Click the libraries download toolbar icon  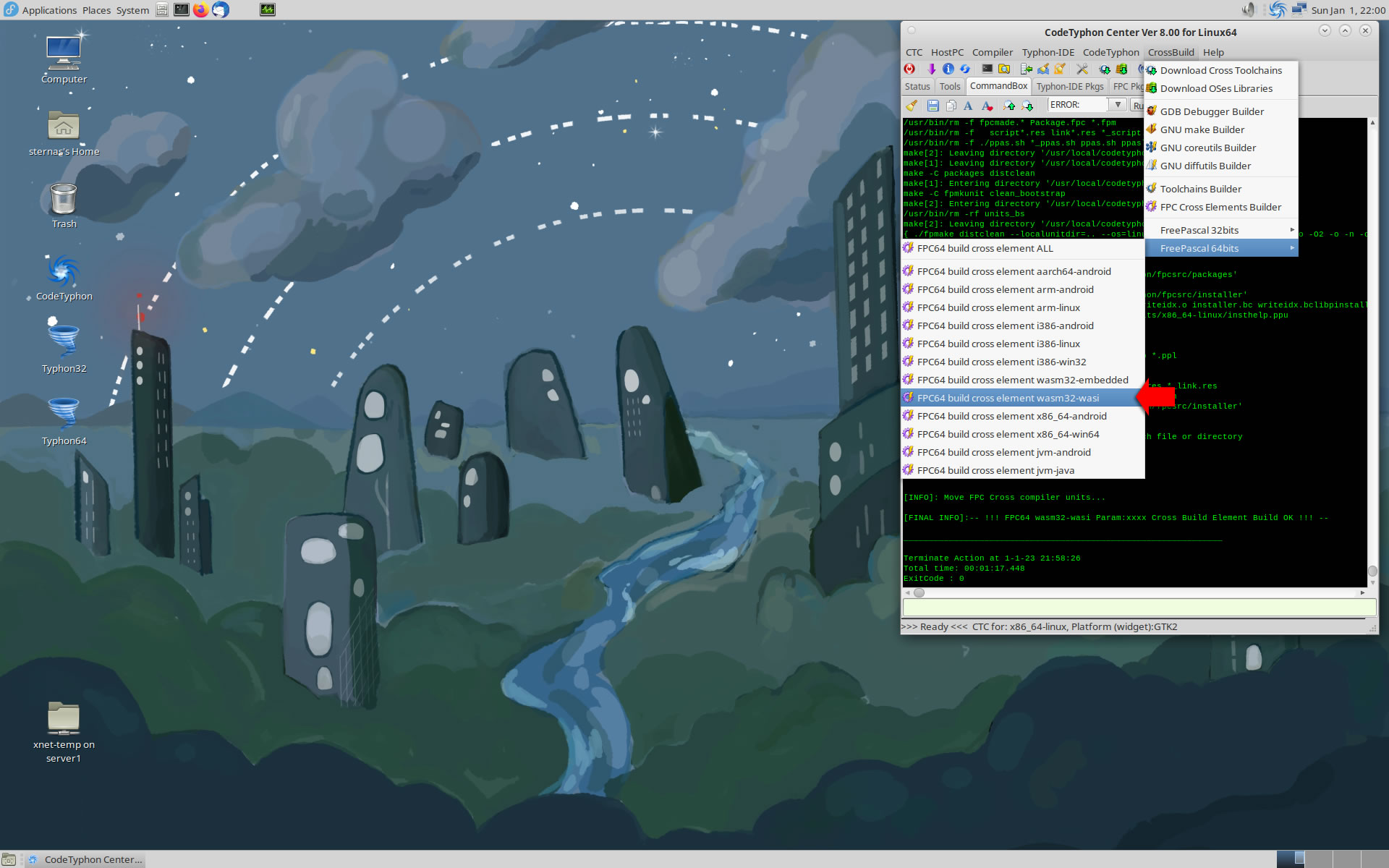(x=1121, y=69)
